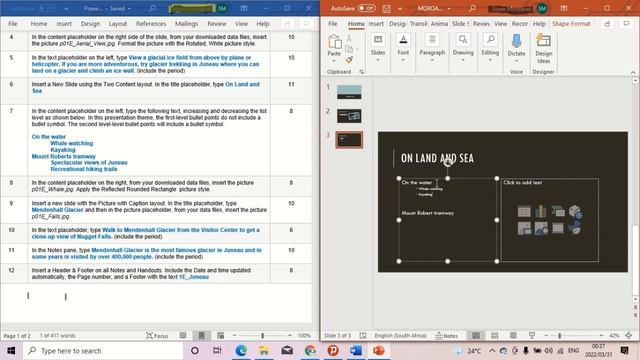This screenshot has height=360, width=640.
Task: Insert SmartArt via the placeholder icon
Action: click(x=558, y=211)
